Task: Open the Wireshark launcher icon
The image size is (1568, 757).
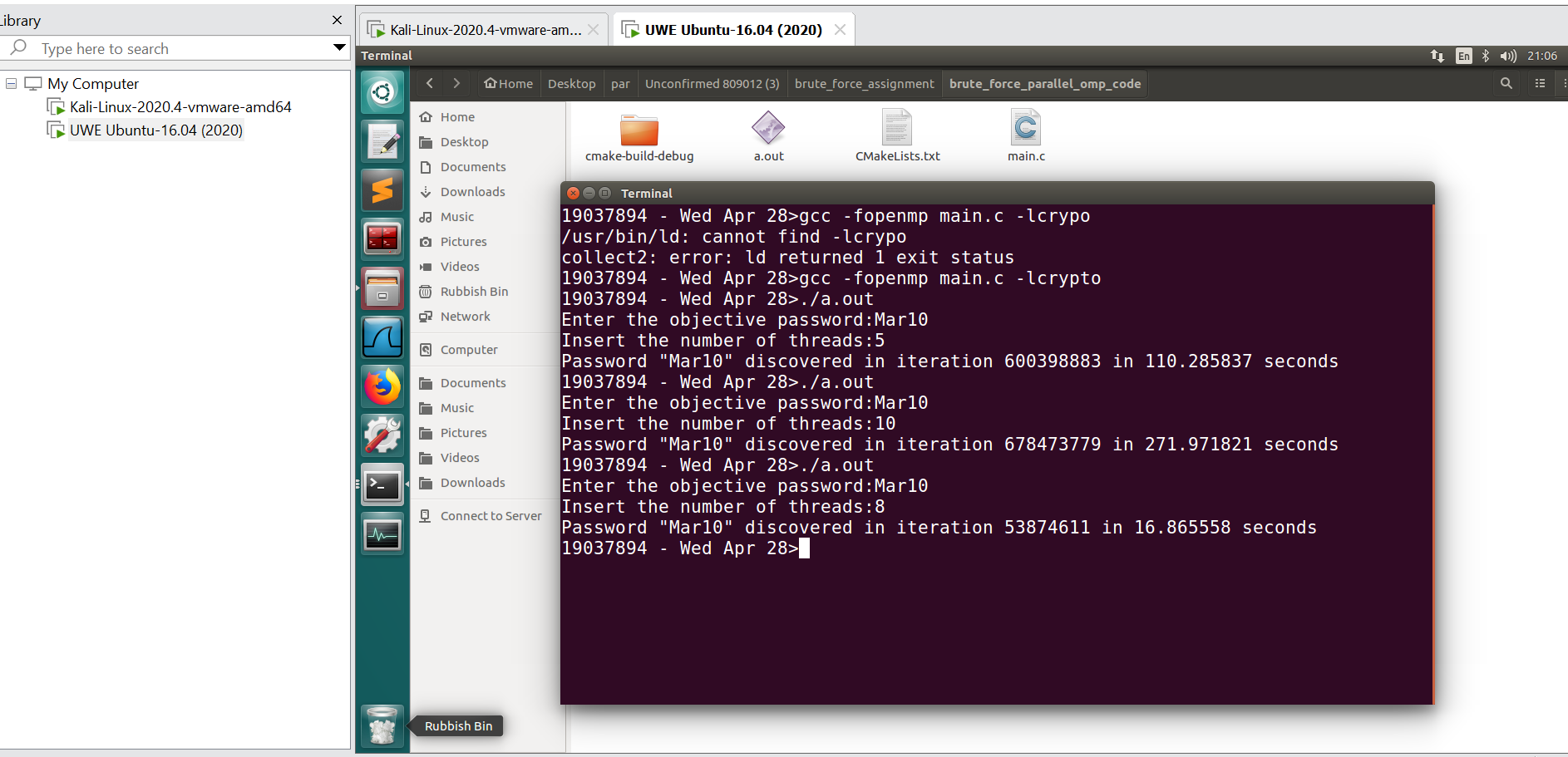Action: point(382,337)
